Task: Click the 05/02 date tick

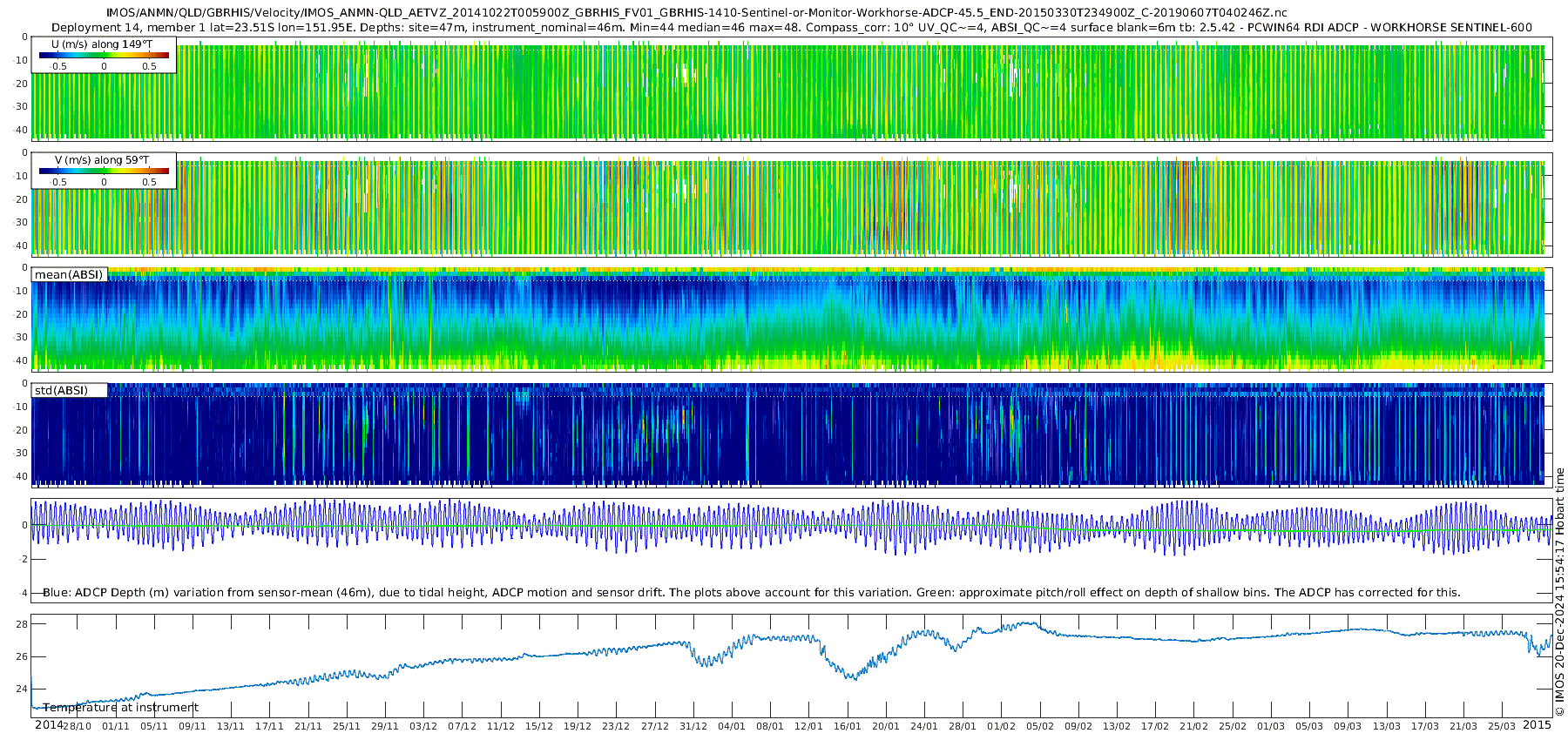Action: tap(1040, 726)
